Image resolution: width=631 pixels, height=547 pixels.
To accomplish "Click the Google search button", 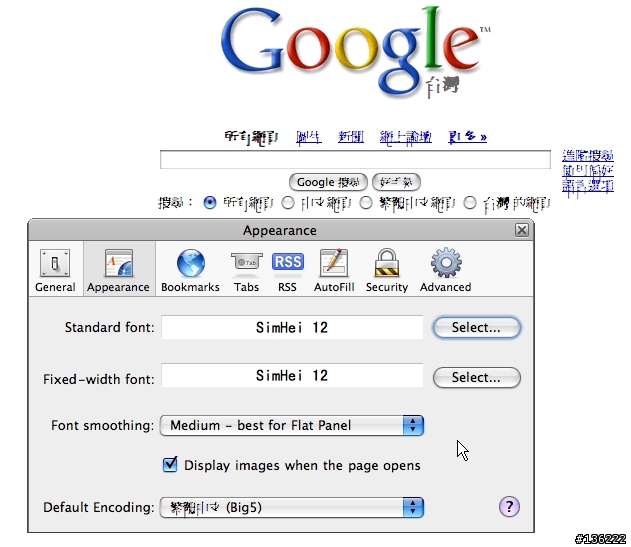I will coord(328,182).
